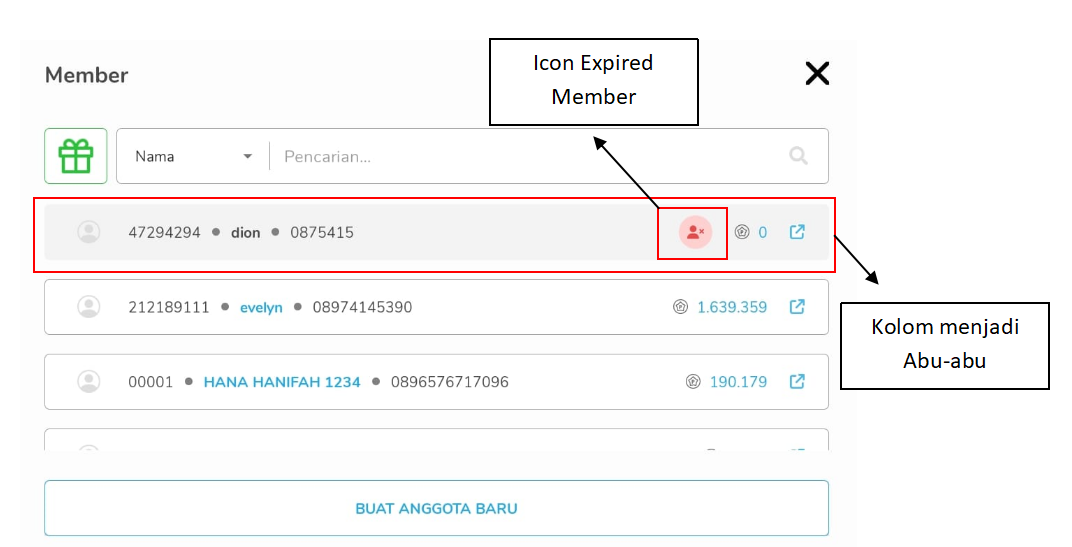Click the search magnifier icon
Viewport: 1072px width, 547px height.
[x=798, y=156]
